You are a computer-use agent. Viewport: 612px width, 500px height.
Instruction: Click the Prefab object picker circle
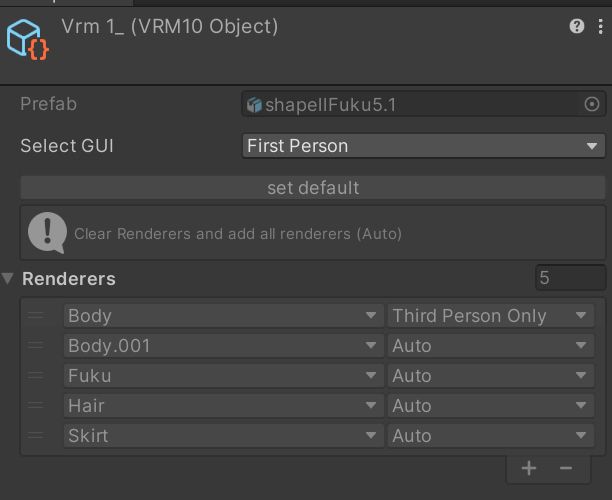coord(591,104)
